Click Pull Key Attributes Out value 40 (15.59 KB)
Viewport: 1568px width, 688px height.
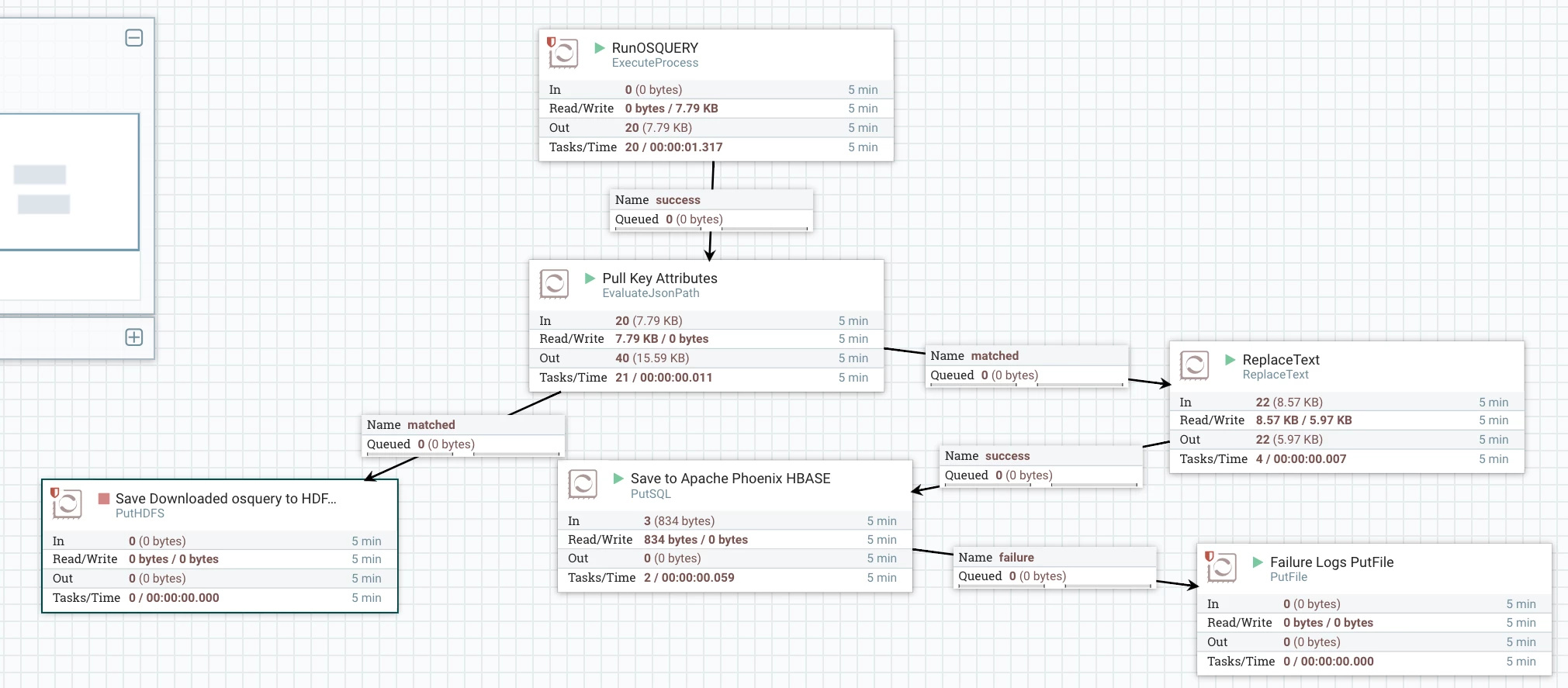click(652, 358)
